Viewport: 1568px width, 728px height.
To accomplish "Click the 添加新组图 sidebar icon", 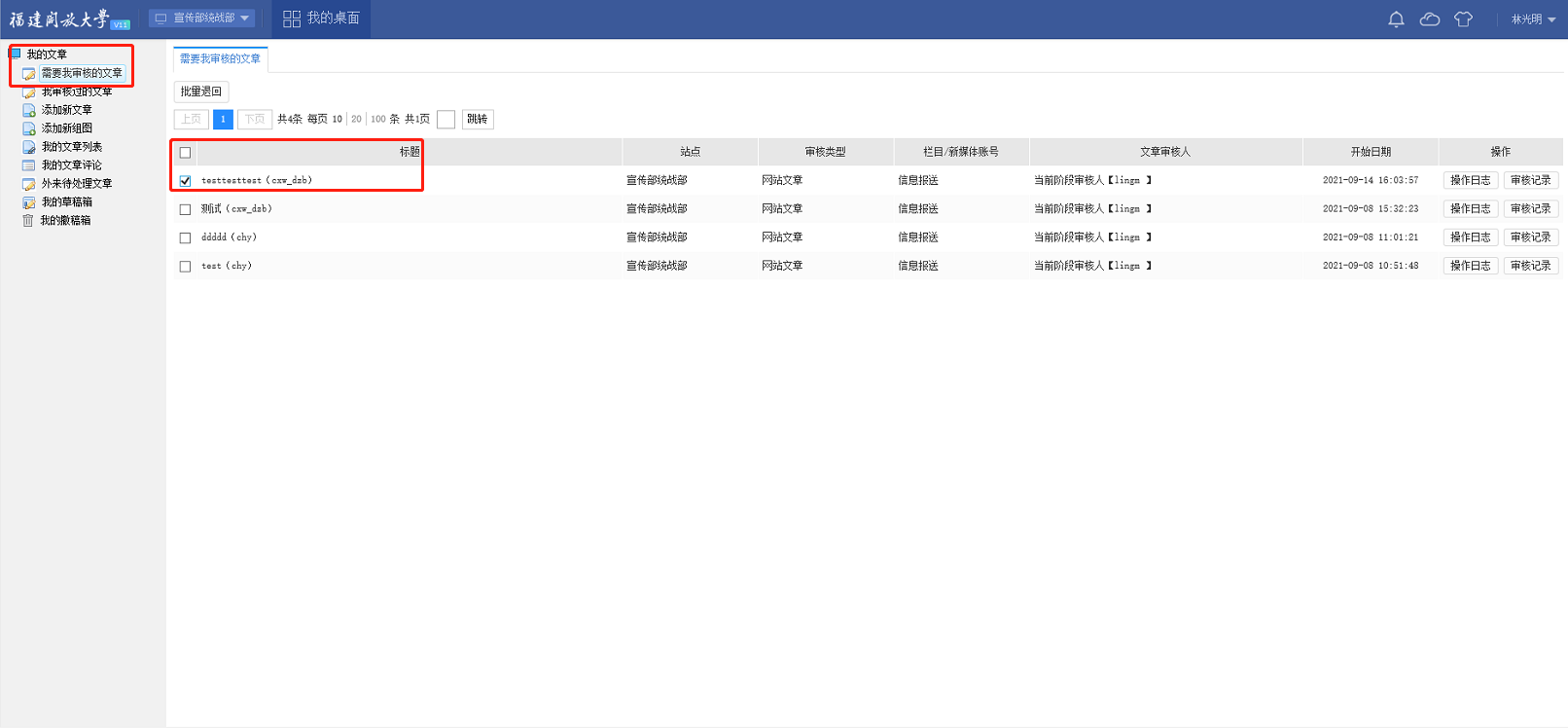I will tap(29, 128).
